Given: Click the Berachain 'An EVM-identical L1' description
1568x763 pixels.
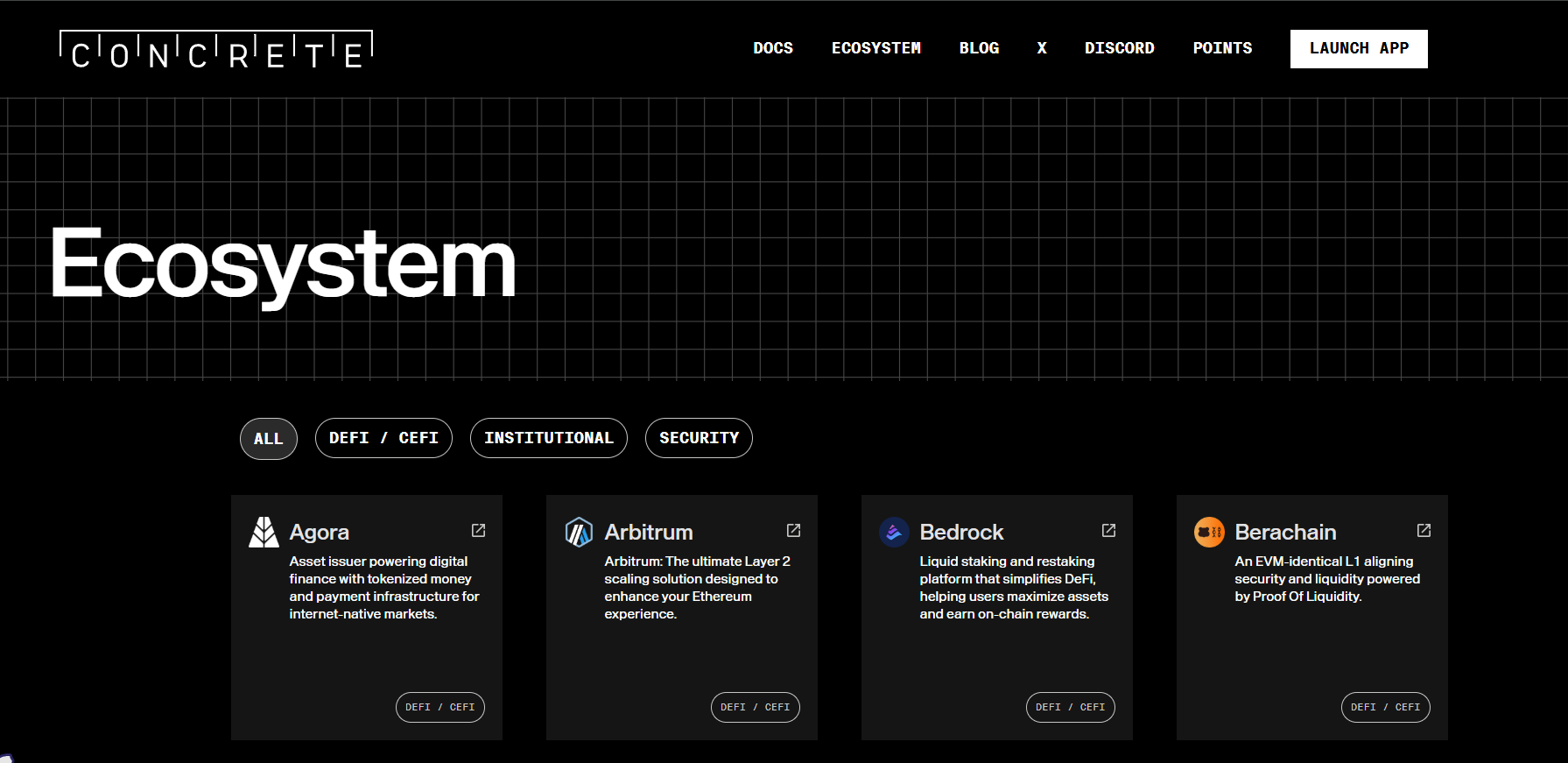Looking at the screenshot, I should (x=1327, y=579).
